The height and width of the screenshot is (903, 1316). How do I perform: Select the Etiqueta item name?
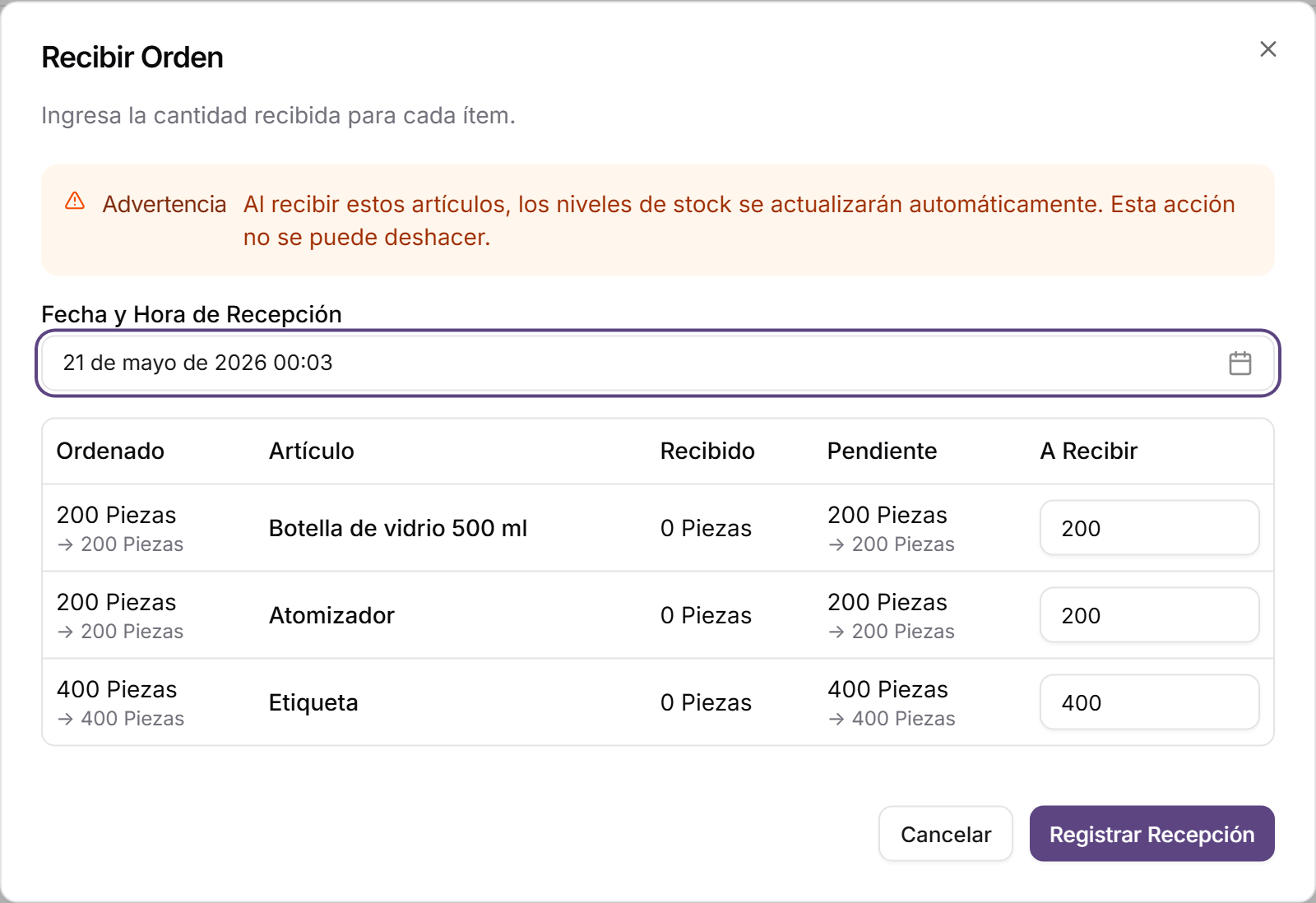(x=313, y=702)
